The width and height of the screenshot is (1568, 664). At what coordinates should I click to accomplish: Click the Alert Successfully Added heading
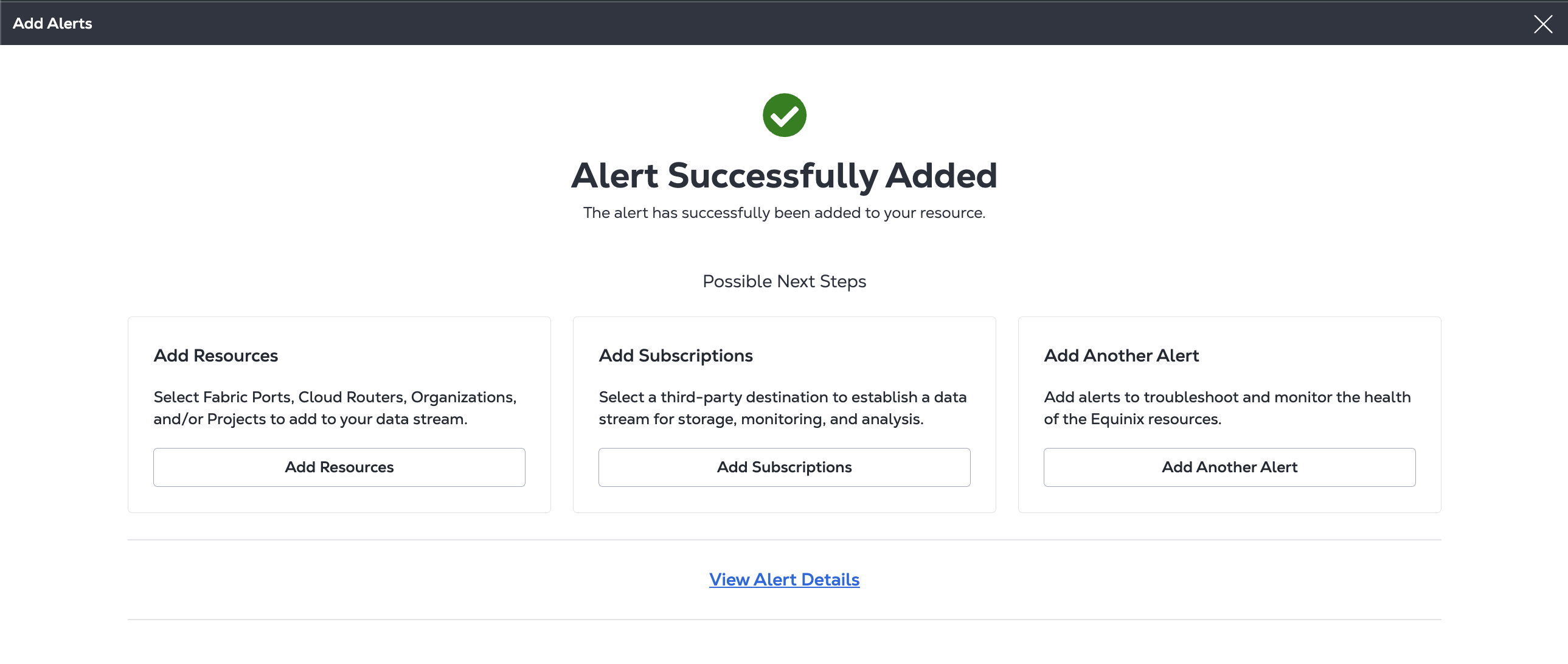coord(784,175)
